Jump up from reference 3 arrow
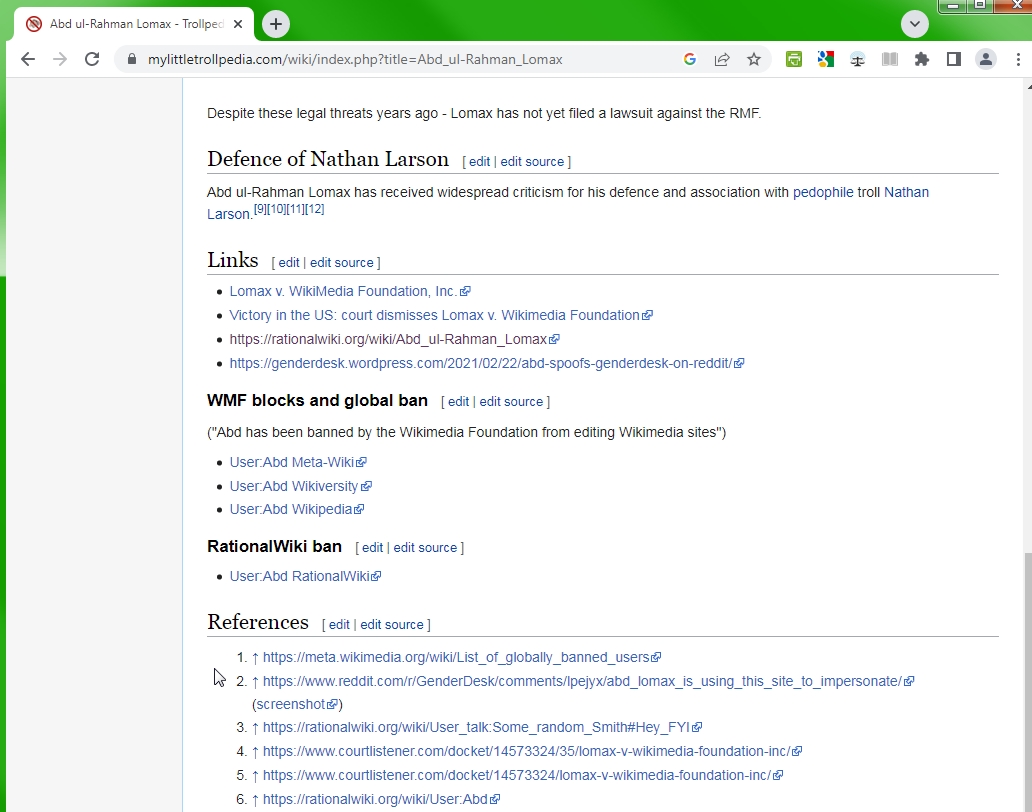The image size is (1032, 812). pyautogui.click(x=255, y=728)
